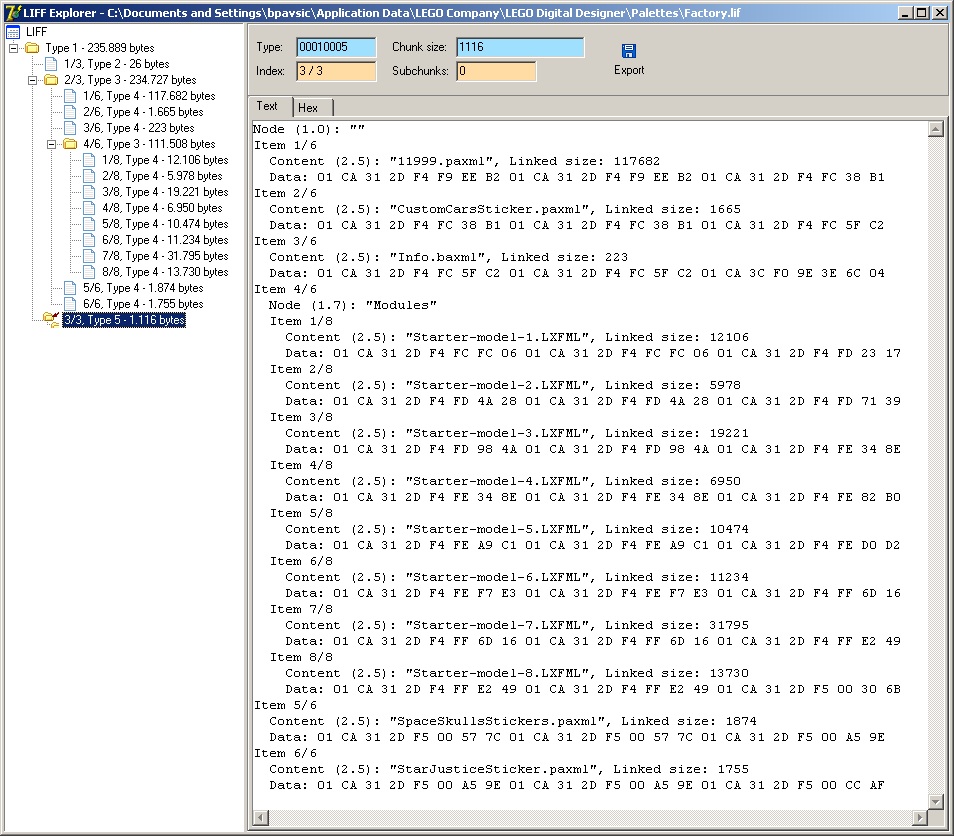
Task: Click the folder icon of 2/3, Type 3
Action: click(x=52, y=80)
